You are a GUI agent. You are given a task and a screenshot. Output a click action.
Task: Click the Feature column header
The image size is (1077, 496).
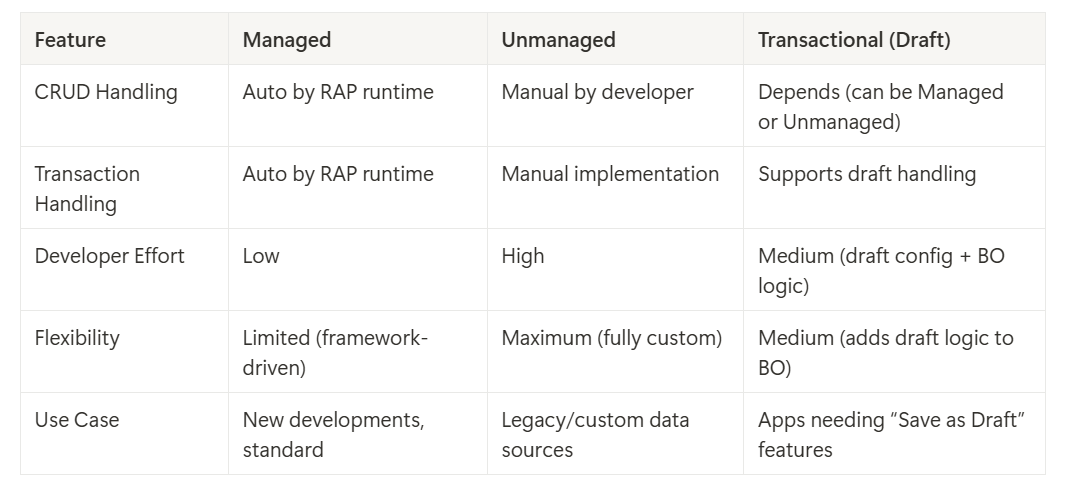tap(124, 39)
